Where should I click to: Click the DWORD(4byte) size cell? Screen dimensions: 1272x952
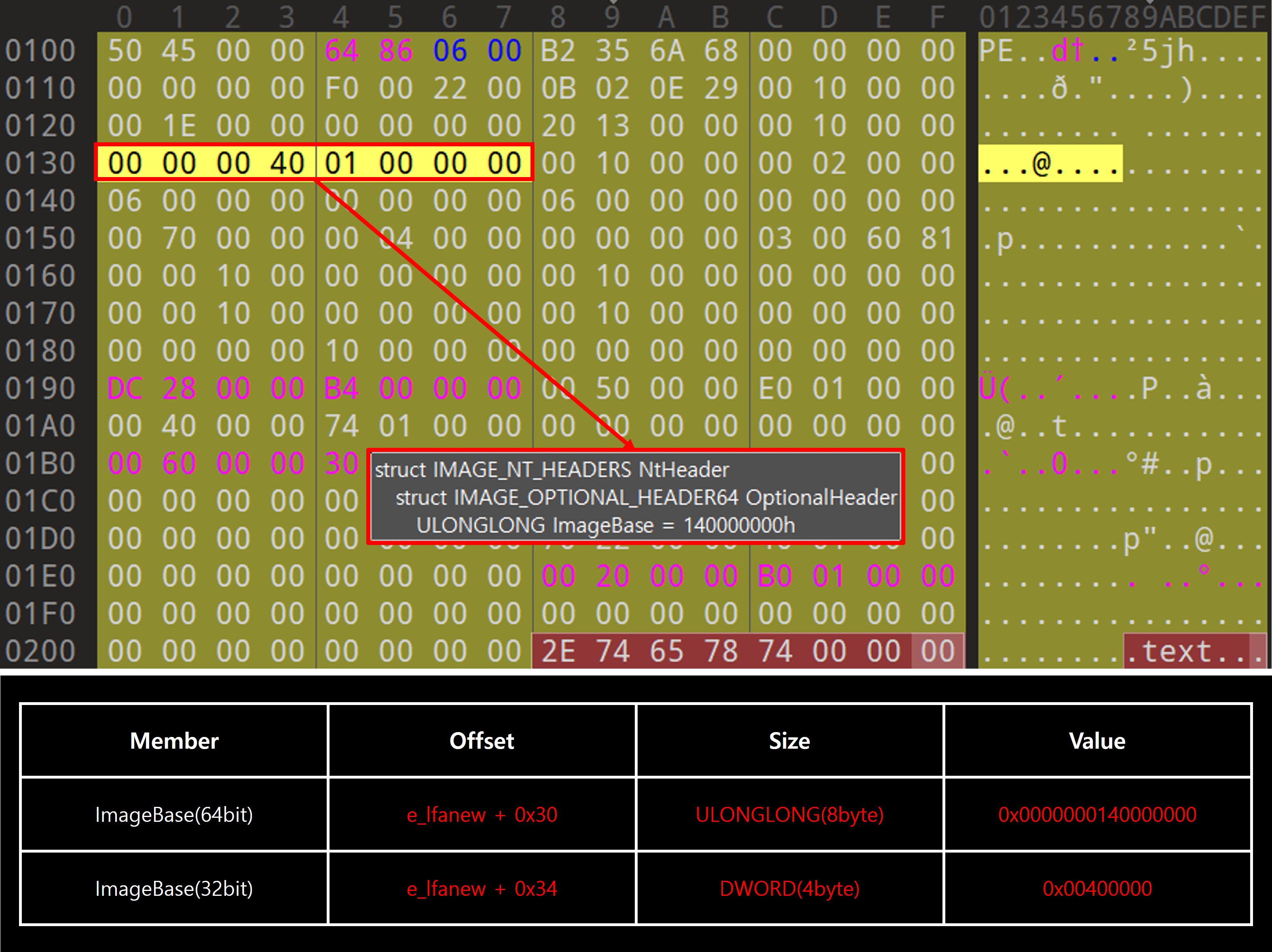[x=789, y=889]
